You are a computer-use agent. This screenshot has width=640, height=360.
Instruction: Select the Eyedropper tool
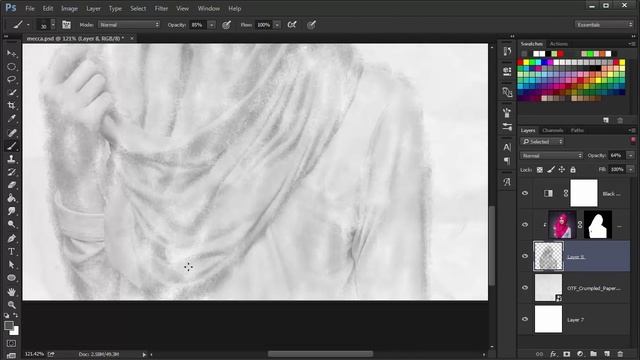11,119
